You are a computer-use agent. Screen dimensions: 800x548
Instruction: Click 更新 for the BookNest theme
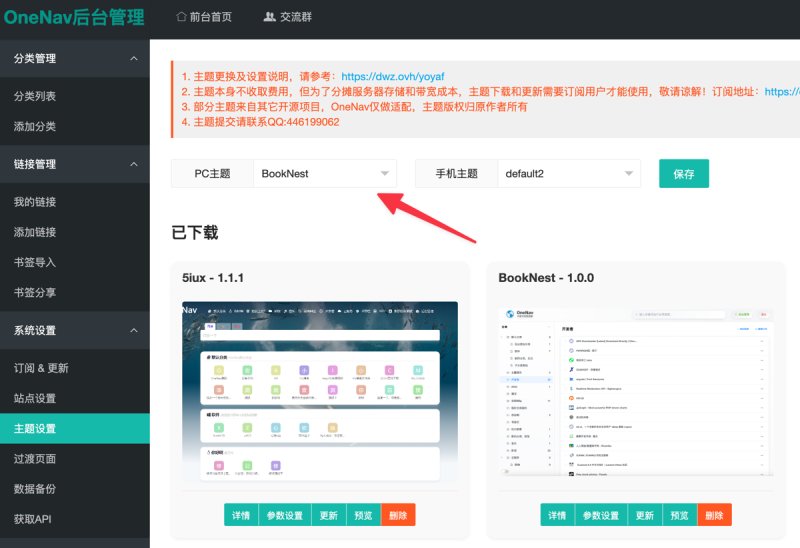(645, 515)
